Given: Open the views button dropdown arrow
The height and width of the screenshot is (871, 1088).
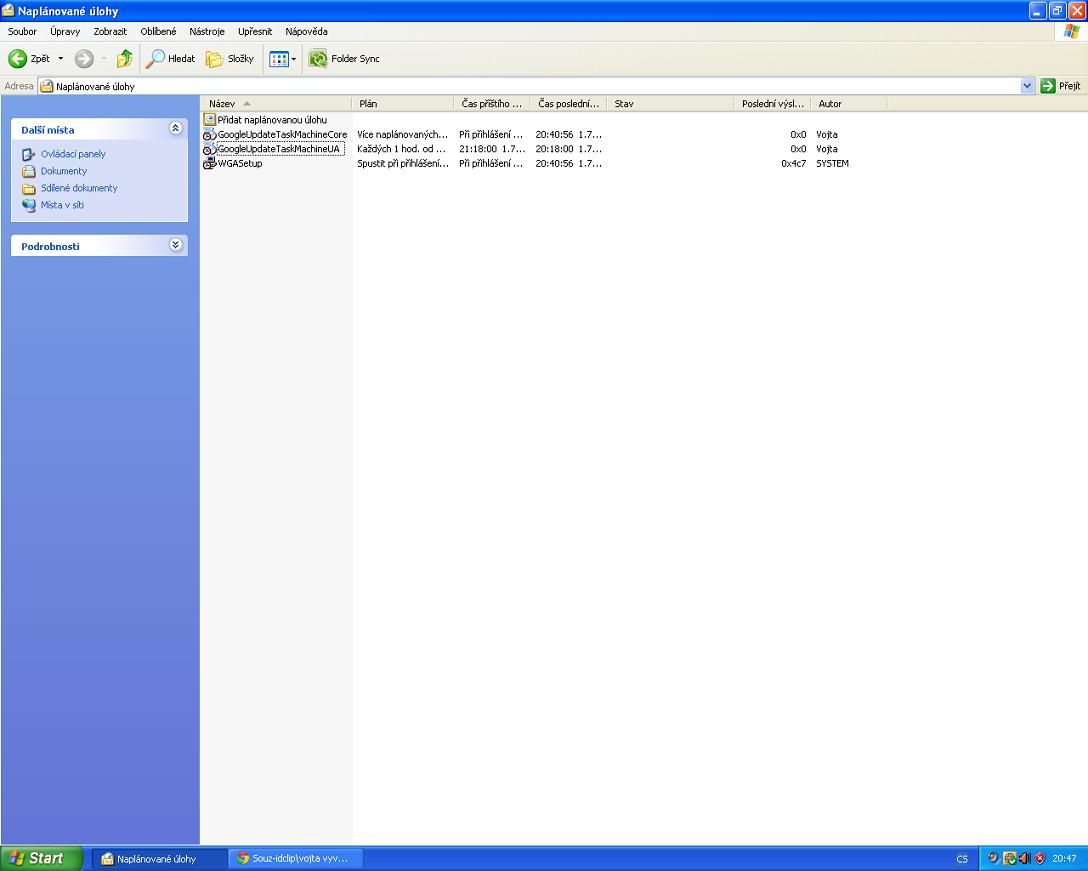Looking at the screenshot, I should (294, 59).
